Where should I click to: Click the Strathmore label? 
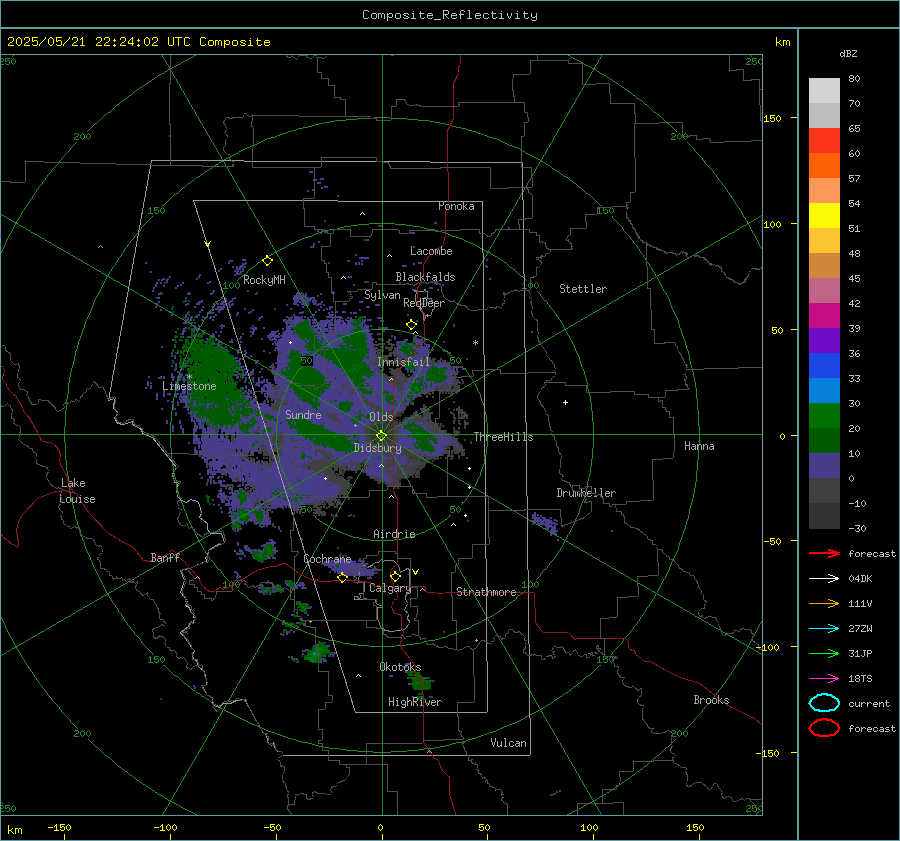pos(486,592)
